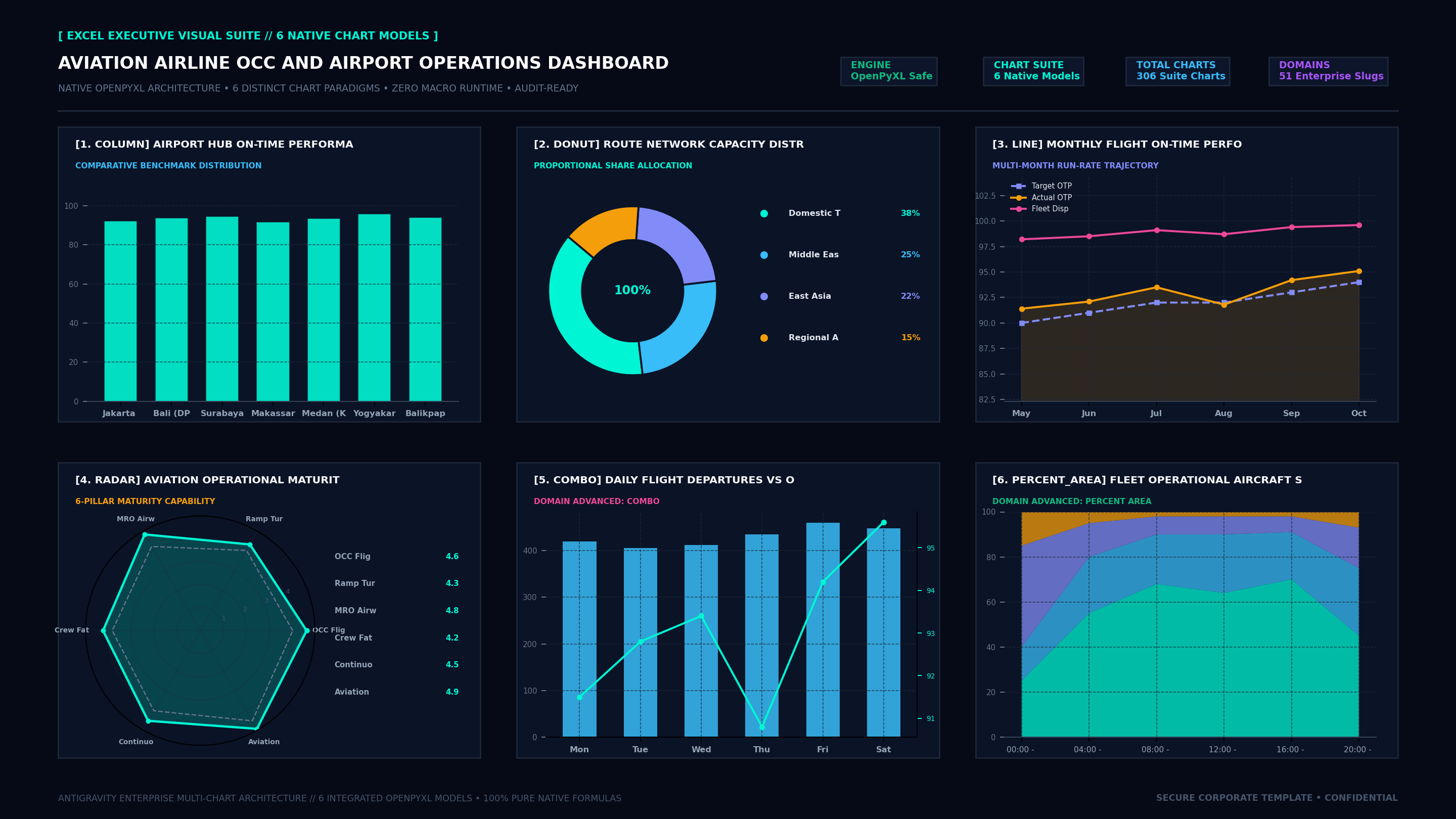Screen dimensions: 1456x819
Task: Click the Actual OTP legend marker
Action: point(1018,197)
